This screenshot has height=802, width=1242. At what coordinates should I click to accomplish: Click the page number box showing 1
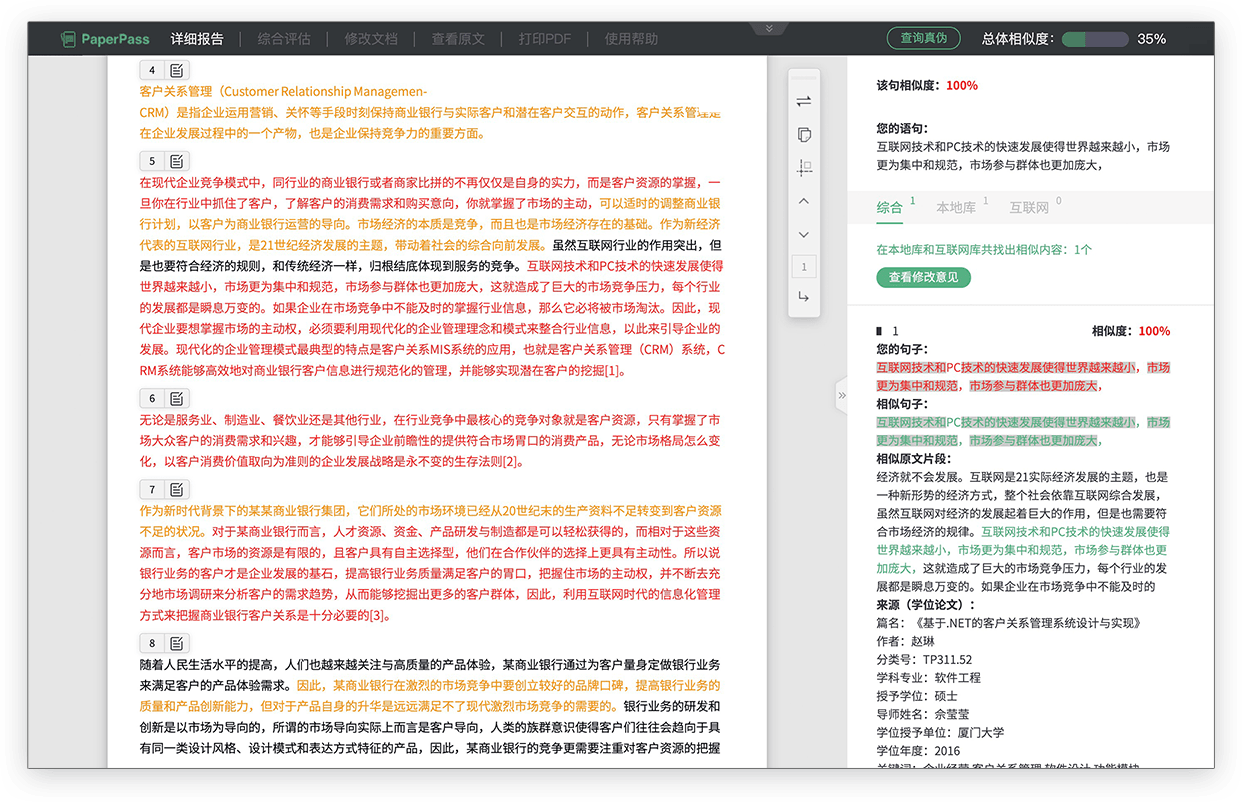(804, 267)
